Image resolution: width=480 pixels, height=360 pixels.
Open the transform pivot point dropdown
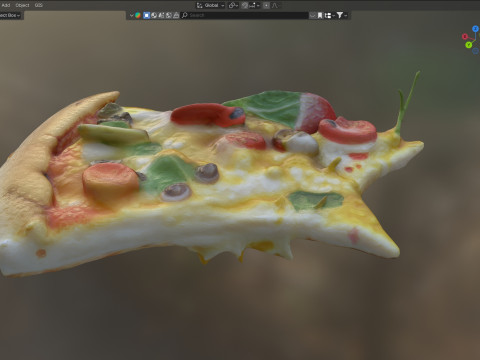pos(233,5)
